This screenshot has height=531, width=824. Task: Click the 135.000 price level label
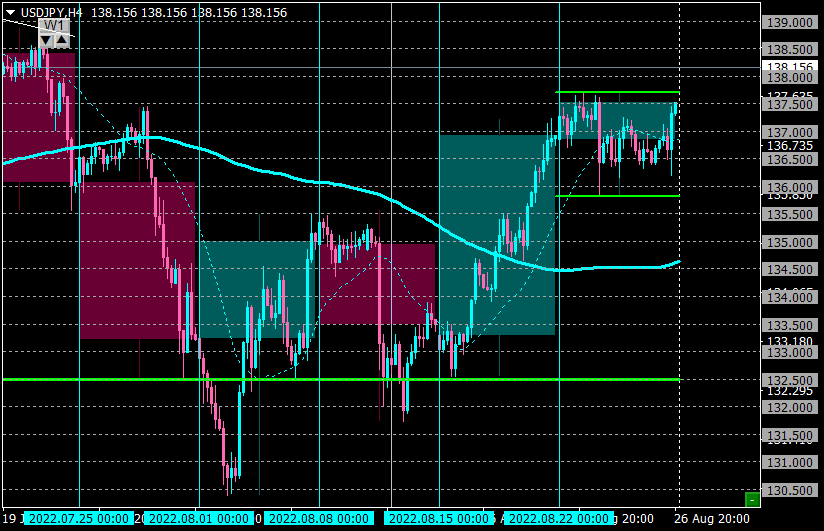[790, 242]
